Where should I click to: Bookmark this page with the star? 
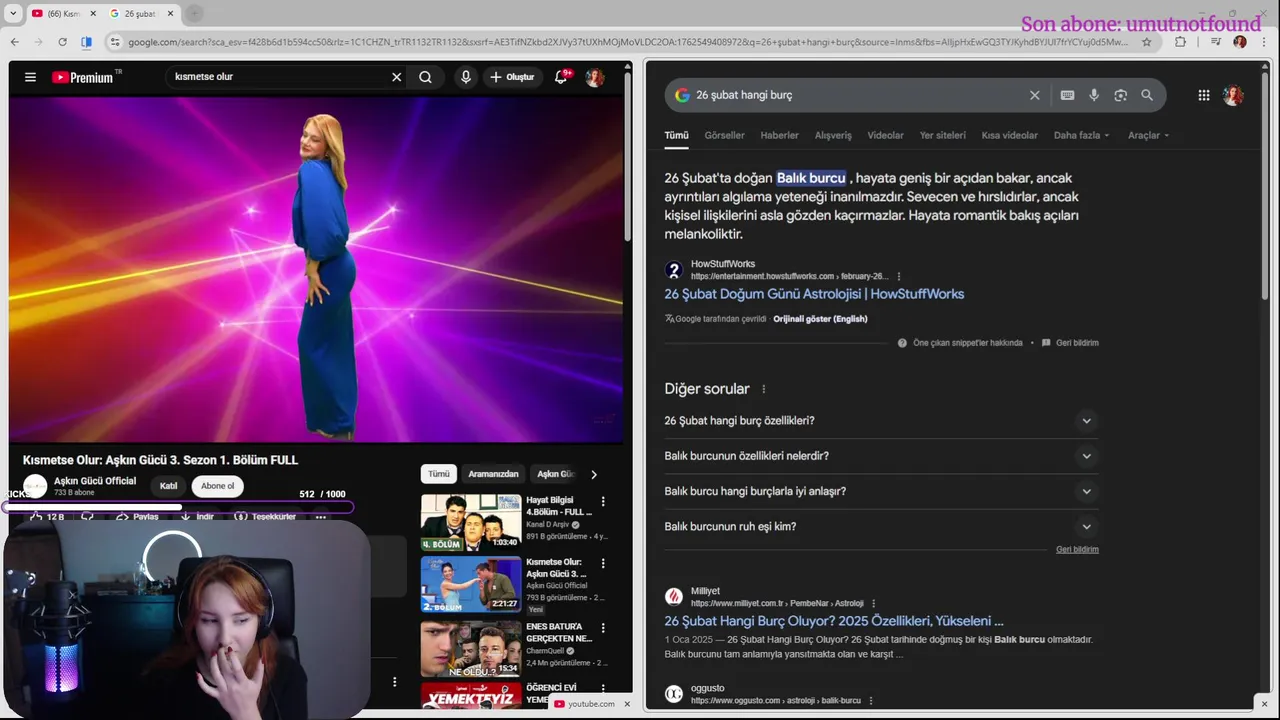click(x=1146, y=42)
